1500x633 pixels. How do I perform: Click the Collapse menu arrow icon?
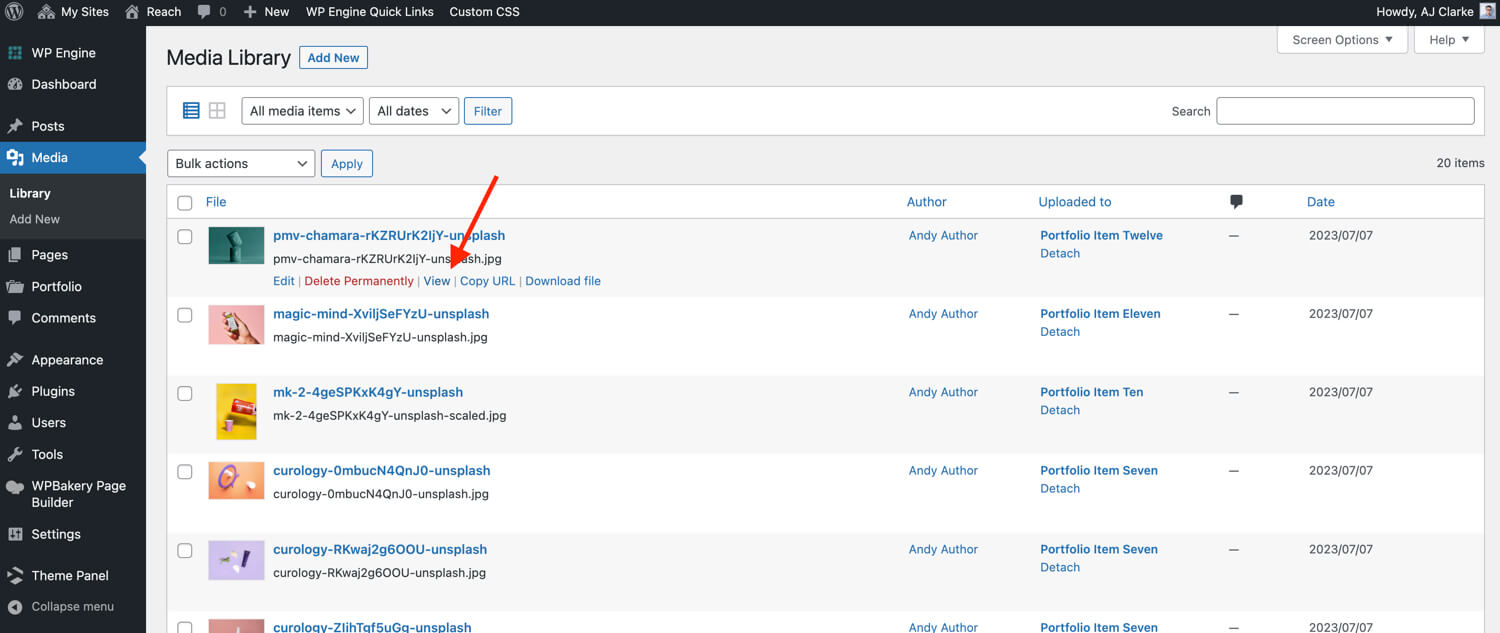pyautogui.click(x=15, y=607)
